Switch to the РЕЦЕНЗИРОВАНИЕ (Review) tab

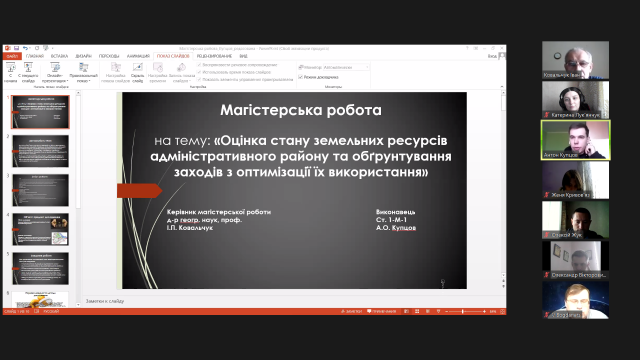(214, 56)
